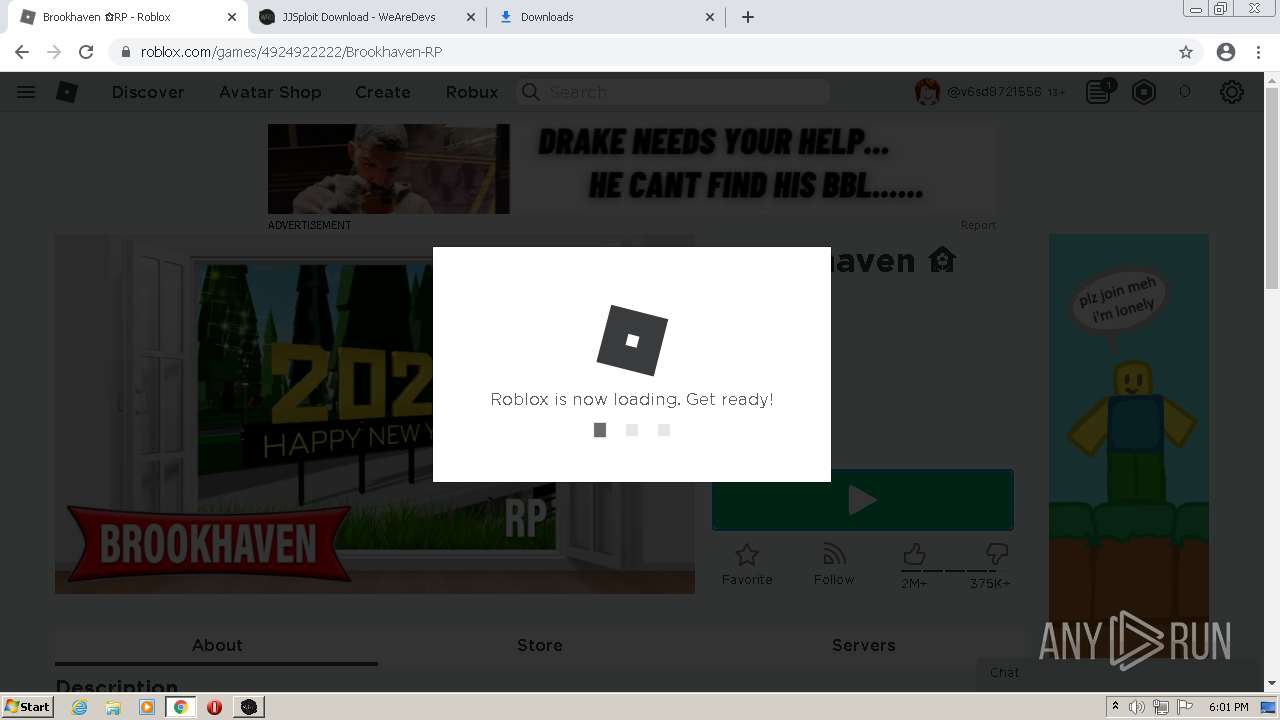Open the Chrome profile account icon

(1226, 52)
